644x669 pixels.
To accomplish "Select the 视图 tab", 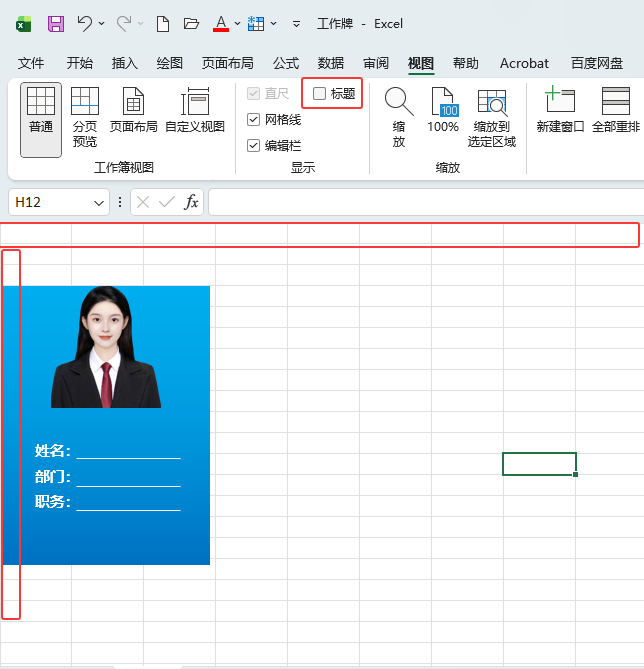I will coord(421,63).
